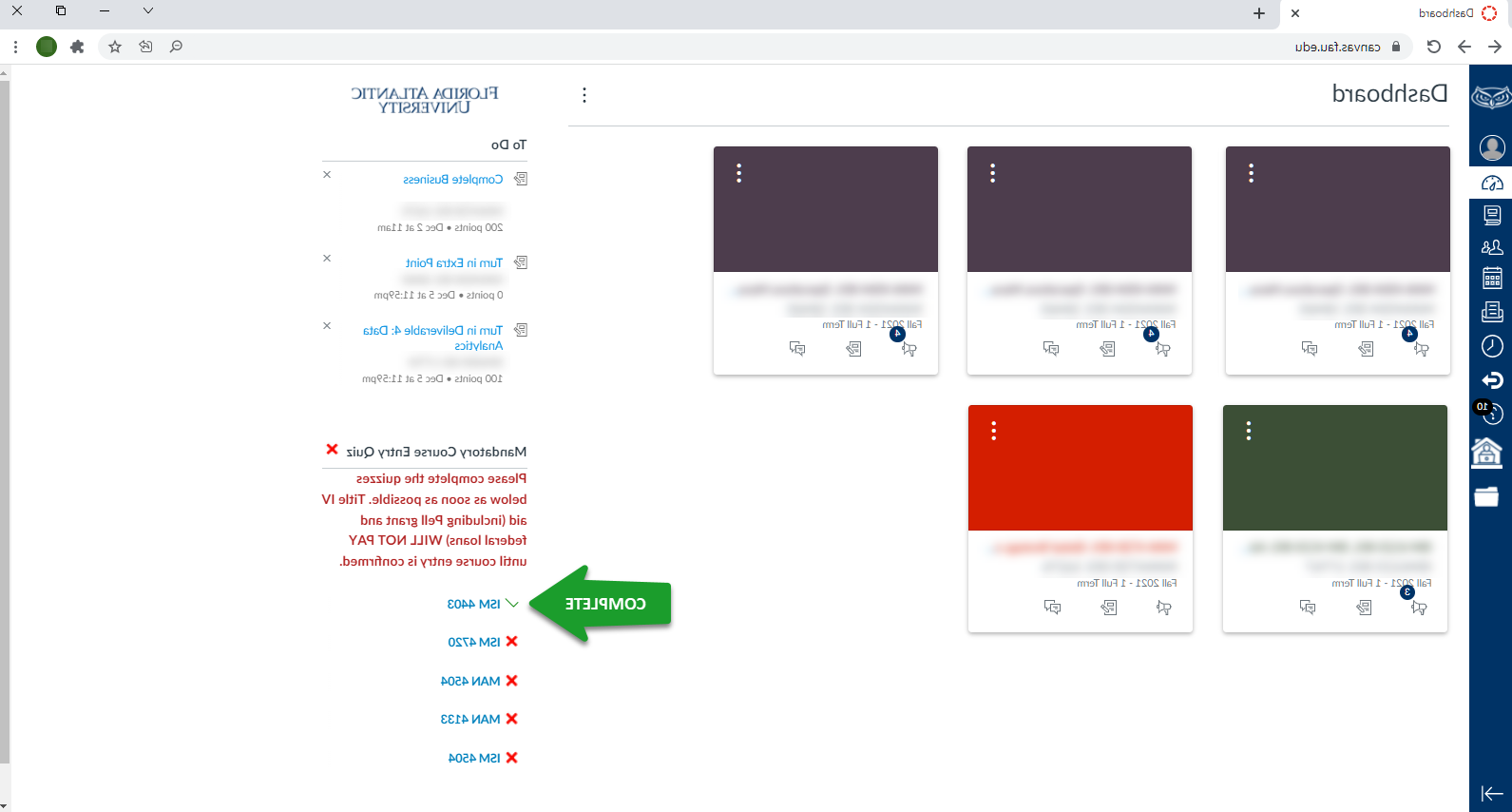Open the Account profile in Canvas sidebar

click(x=1492, y=147)
